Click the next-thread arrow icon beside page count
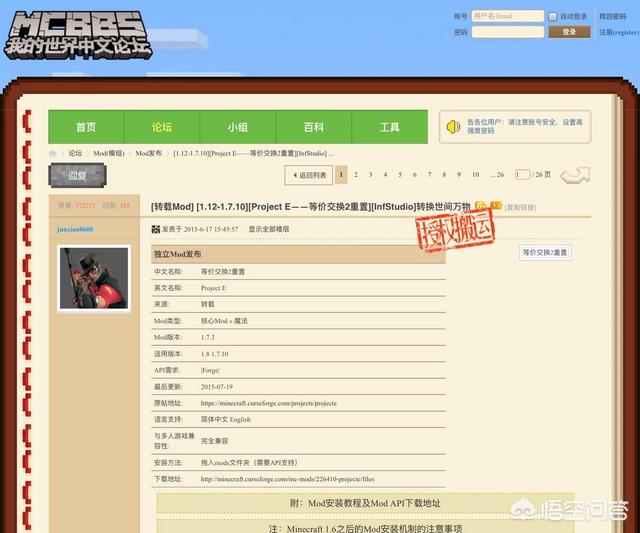 [575, 175]
